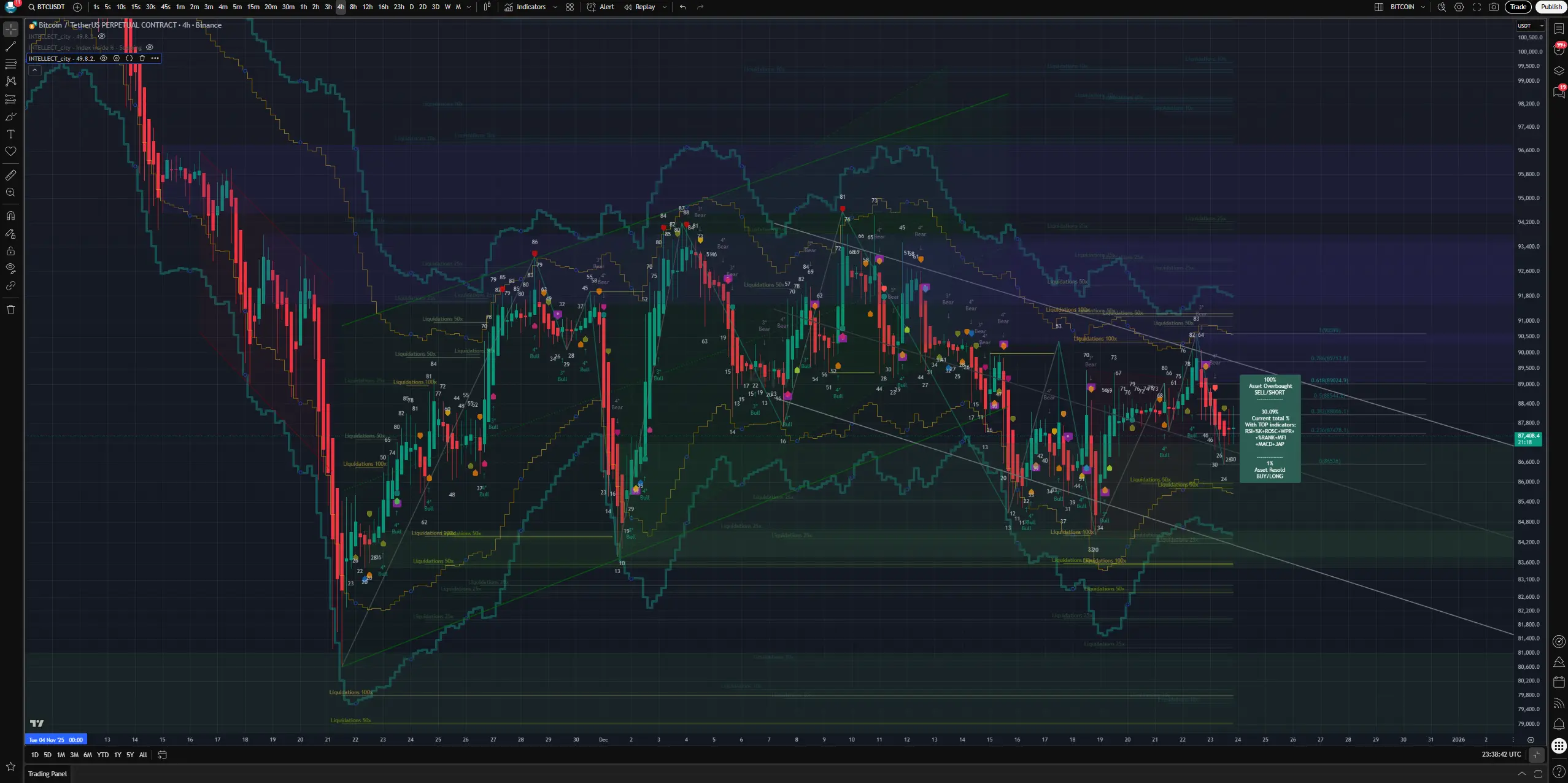Select the 3M date range
Viewport: 1568px width, 783px height.
pos(74,755)
